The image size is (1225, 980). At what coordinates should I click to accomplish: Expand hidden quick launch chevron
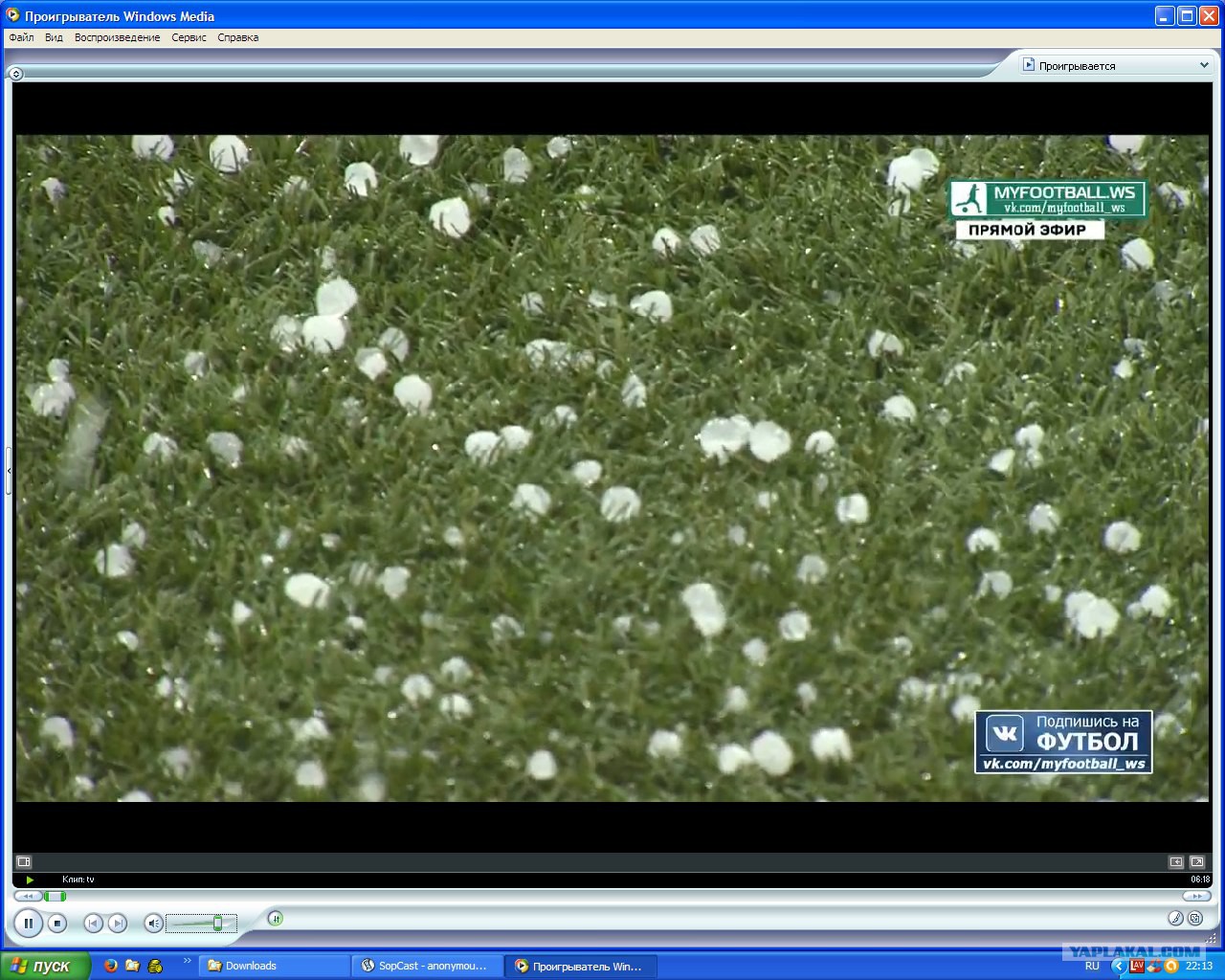pyautogui.click(x=187, y=961)
